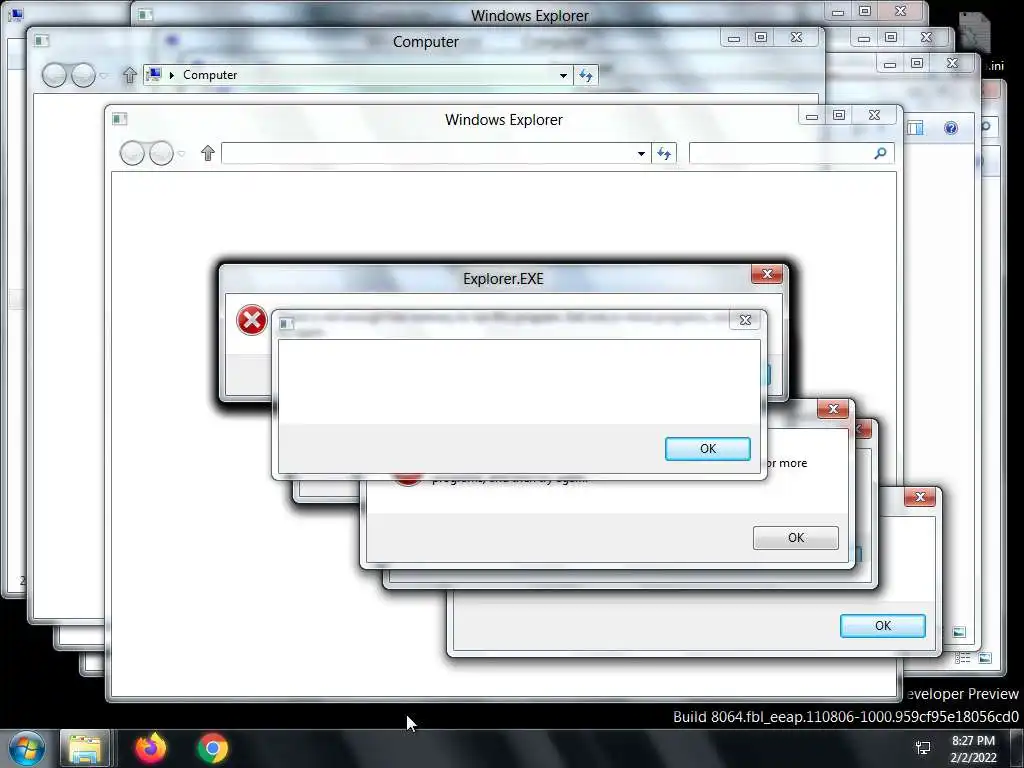Expand address history dropdown in front Windows Explorer

(641, 153)
